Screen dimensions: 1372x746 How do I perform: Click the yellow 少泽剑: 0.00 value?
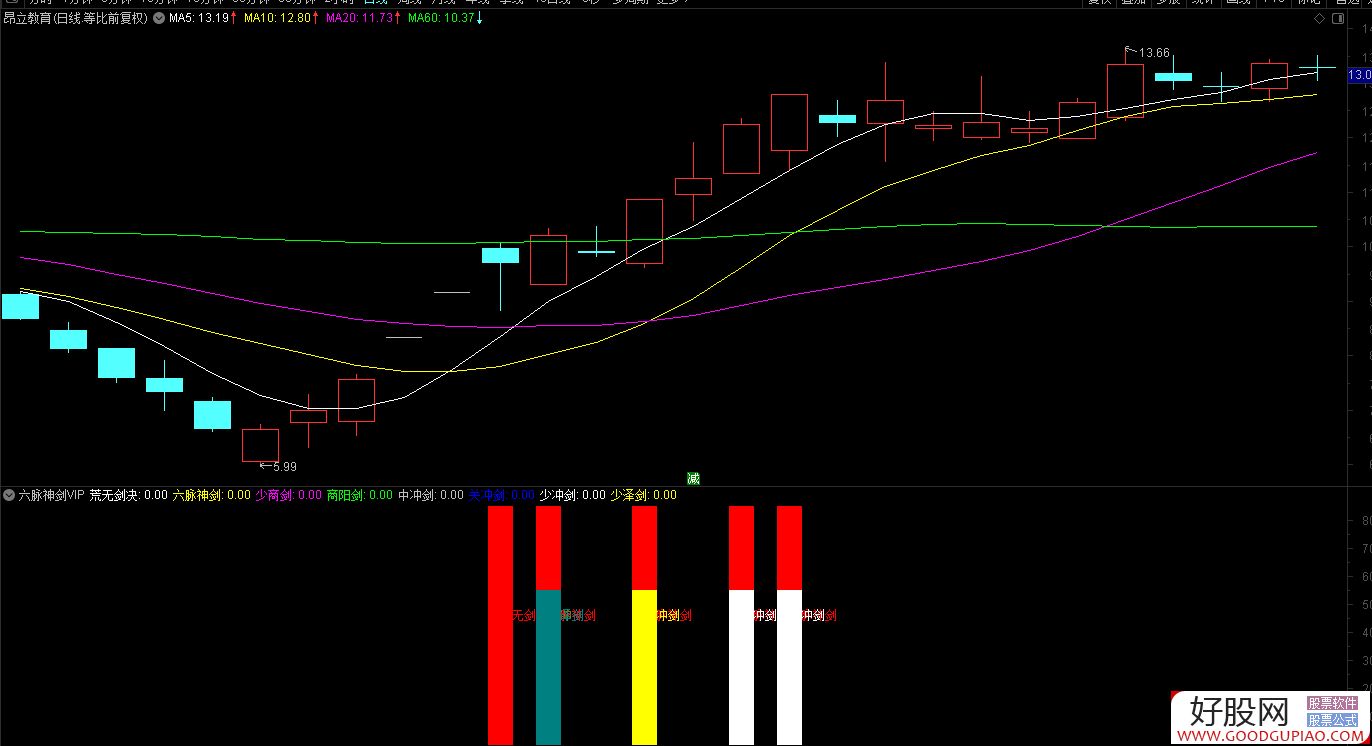coord(644,495)
